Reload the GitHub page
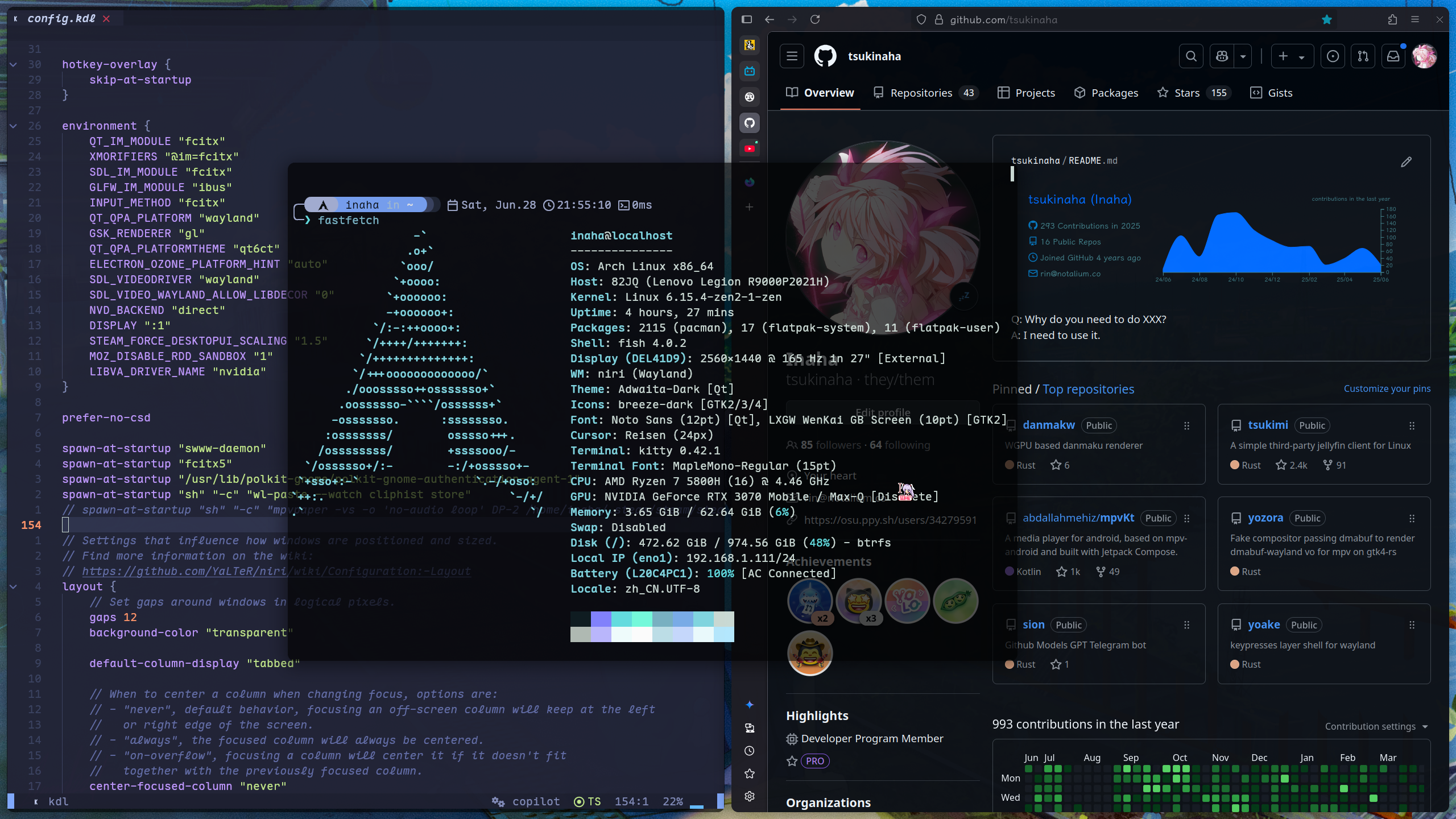This screenshot has height=819, width=1456. pos(815,19)
